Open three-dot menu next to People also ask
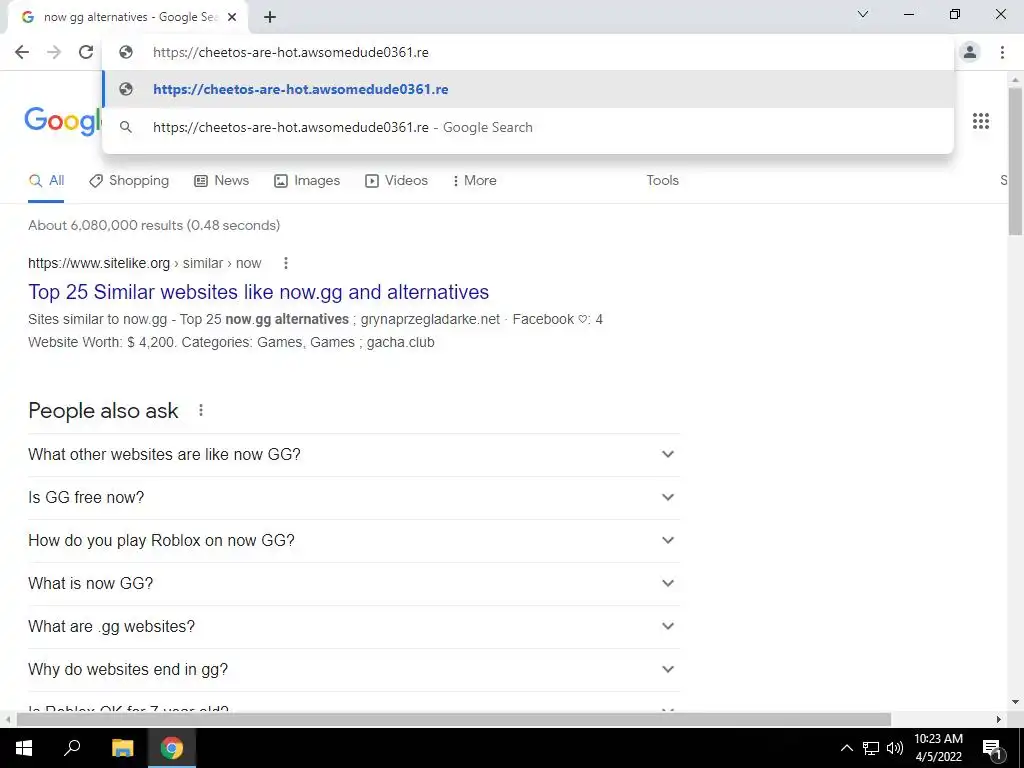Viewport: 1024px width, 768px height. click(201, 410)
